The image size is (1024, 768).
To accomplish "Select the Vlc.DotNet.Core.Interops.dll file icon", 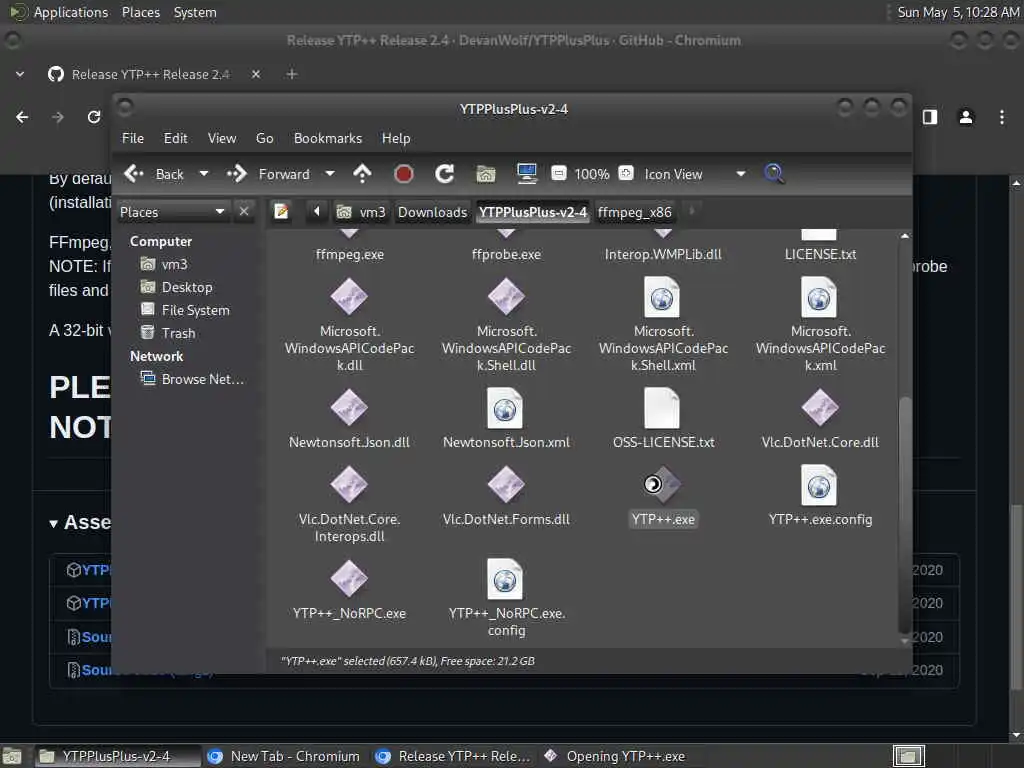I will [x=349, y=485].
